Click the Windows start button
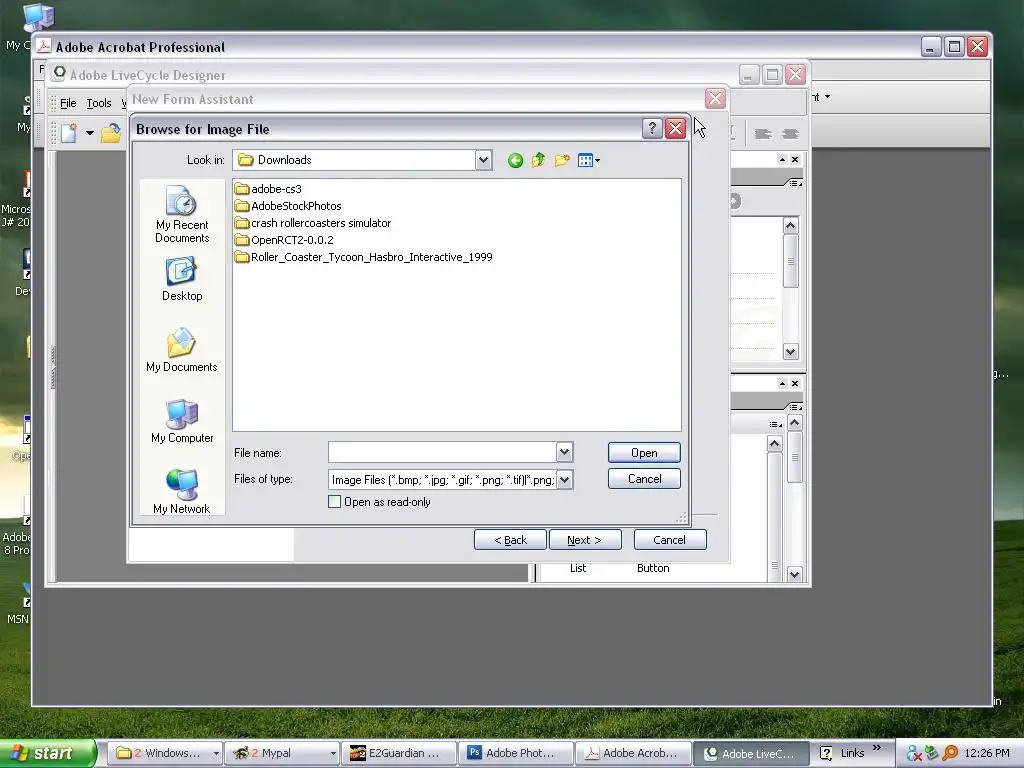 [x=46, y=753]
